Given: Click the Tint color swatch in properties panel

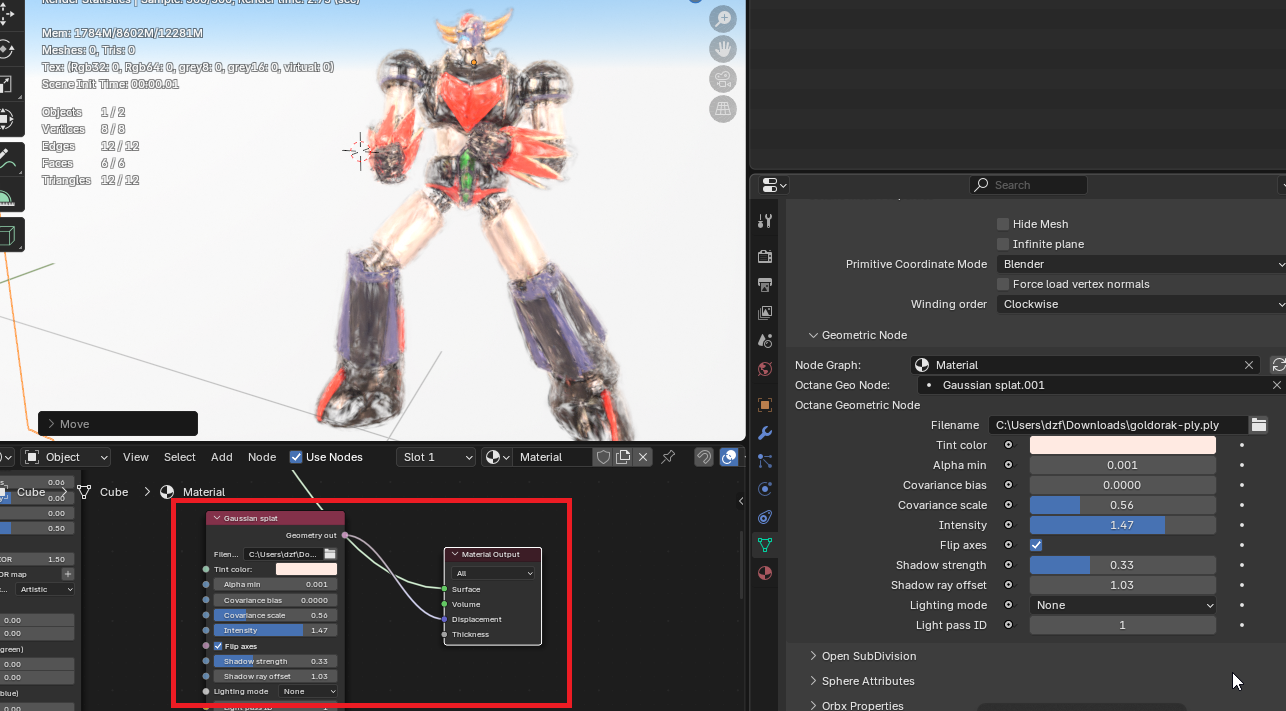Looking at the screenshot, I should click(1123, 445).
